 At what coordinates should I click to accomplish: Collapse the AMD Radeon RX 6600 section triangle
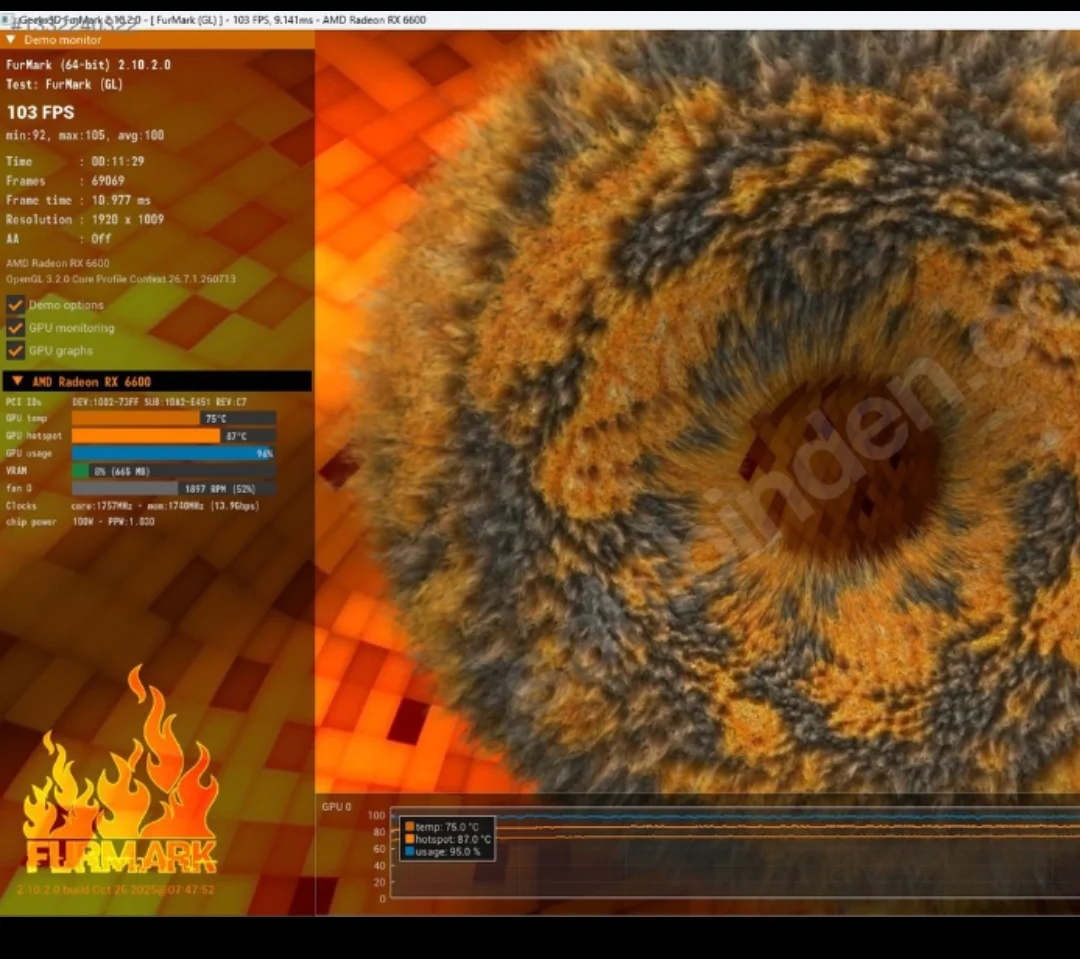pos(18,381)
